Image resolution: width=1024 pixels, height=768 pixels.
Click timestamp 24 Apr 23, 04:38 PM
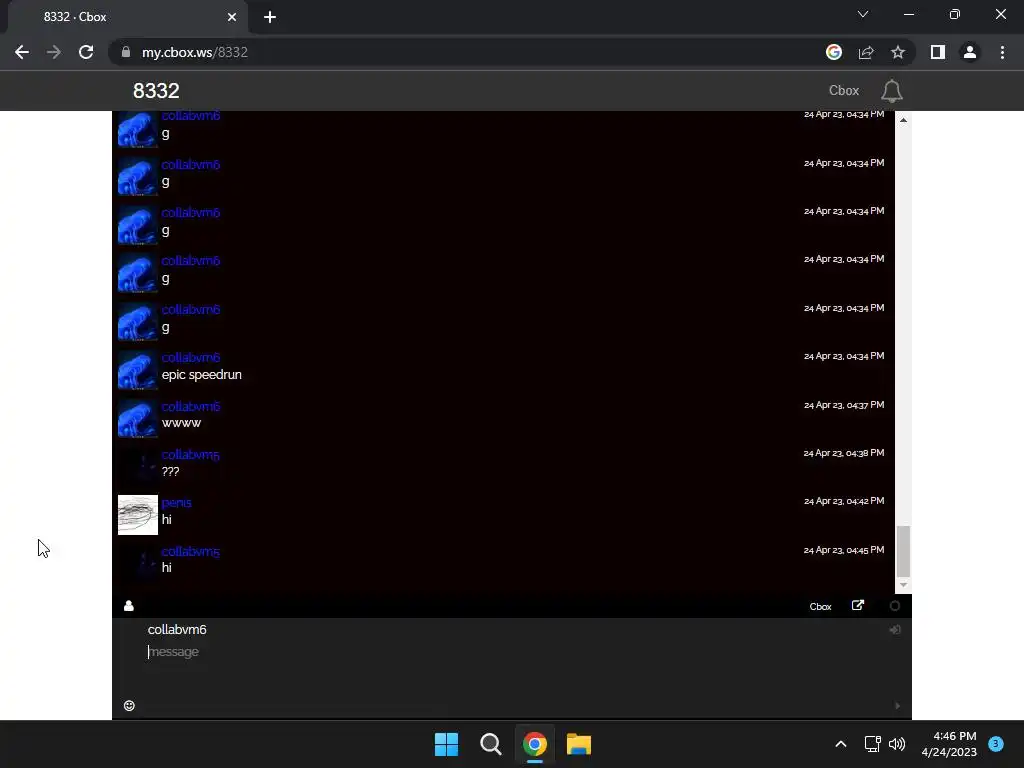[844, 453]
